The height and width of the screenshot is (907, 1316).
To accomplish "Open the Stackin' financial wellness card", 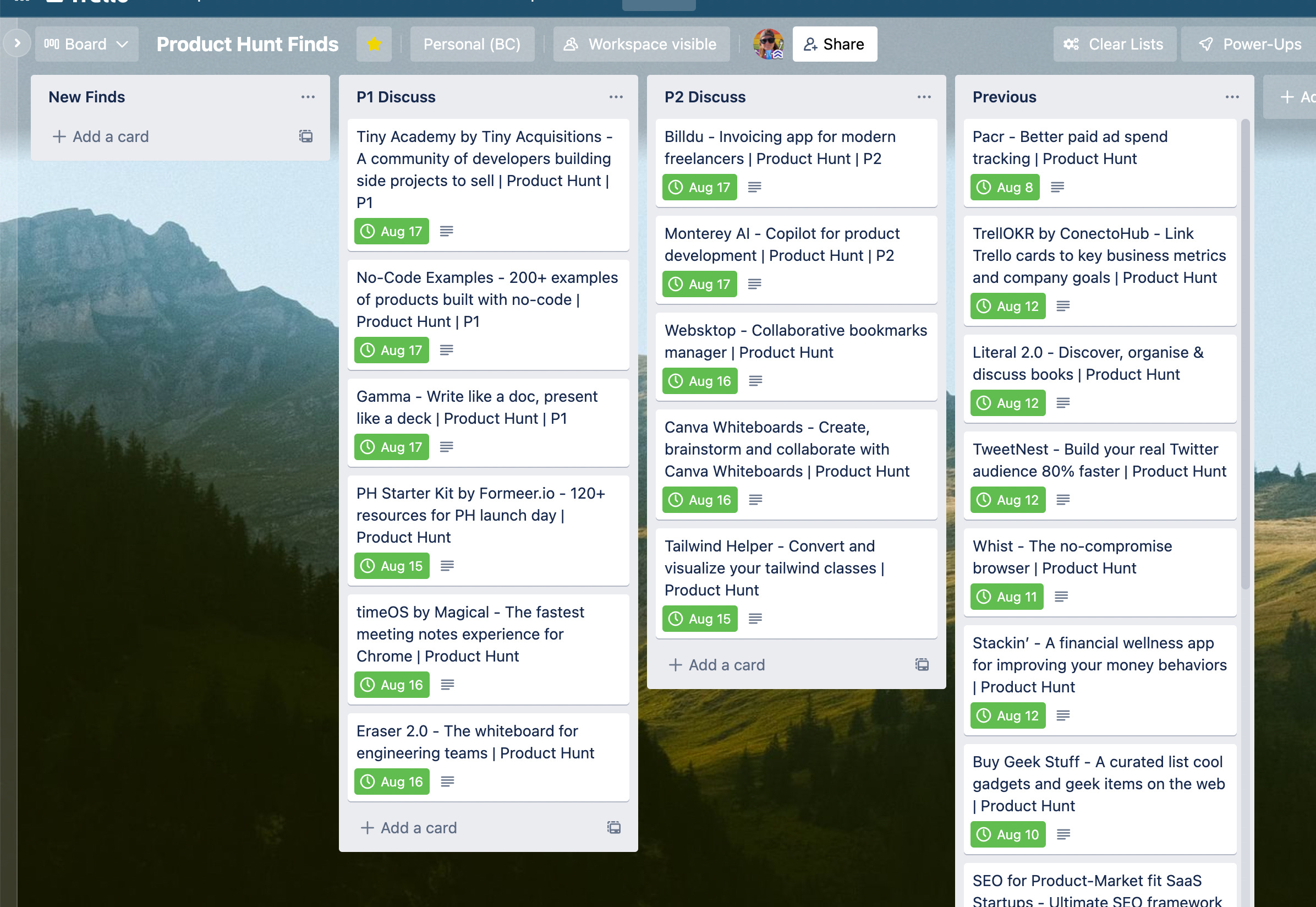I will (x=1099, y=680).
